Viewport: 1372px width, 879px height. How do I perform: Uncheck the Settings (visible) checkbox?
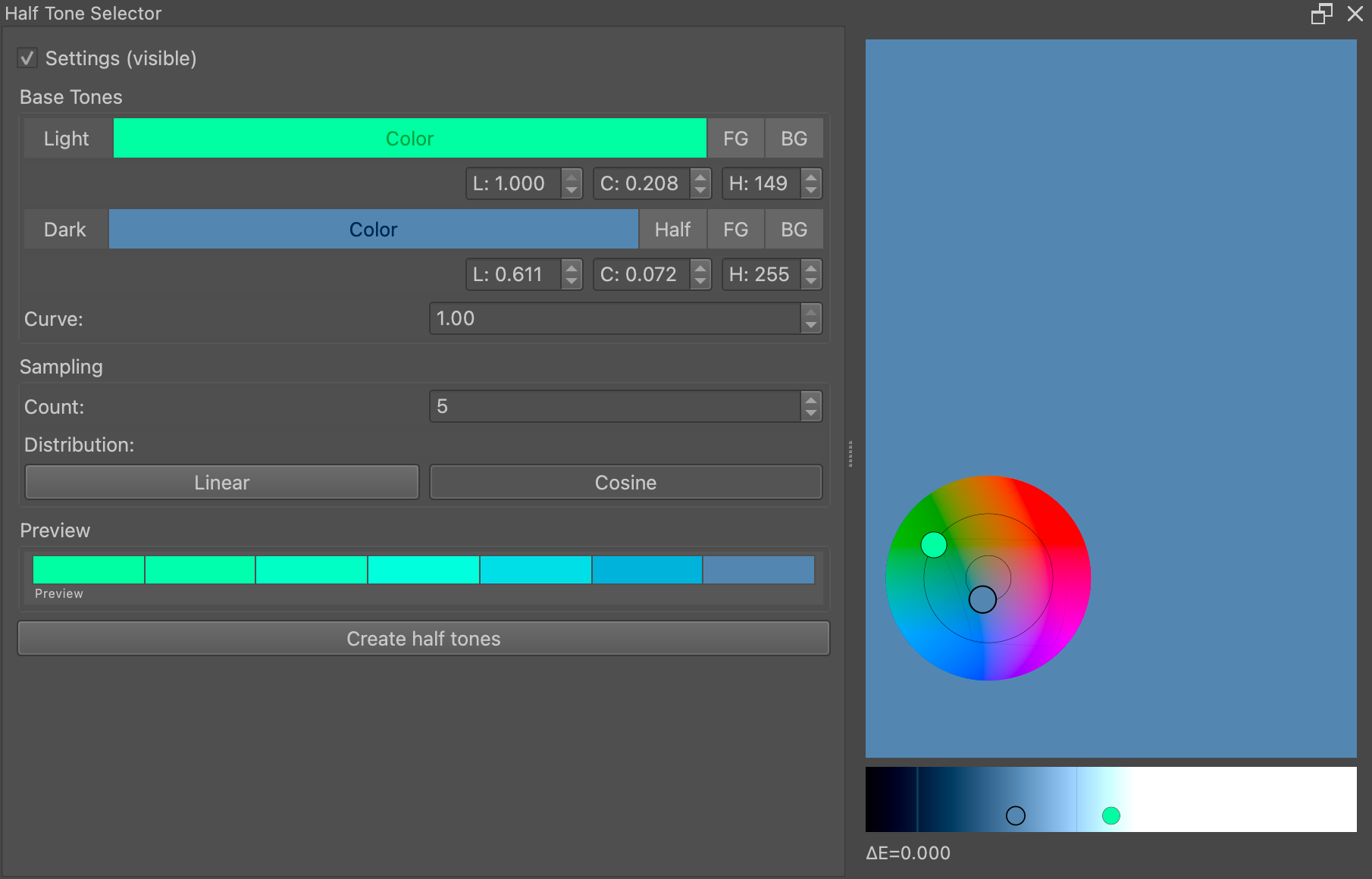(28, 58)
